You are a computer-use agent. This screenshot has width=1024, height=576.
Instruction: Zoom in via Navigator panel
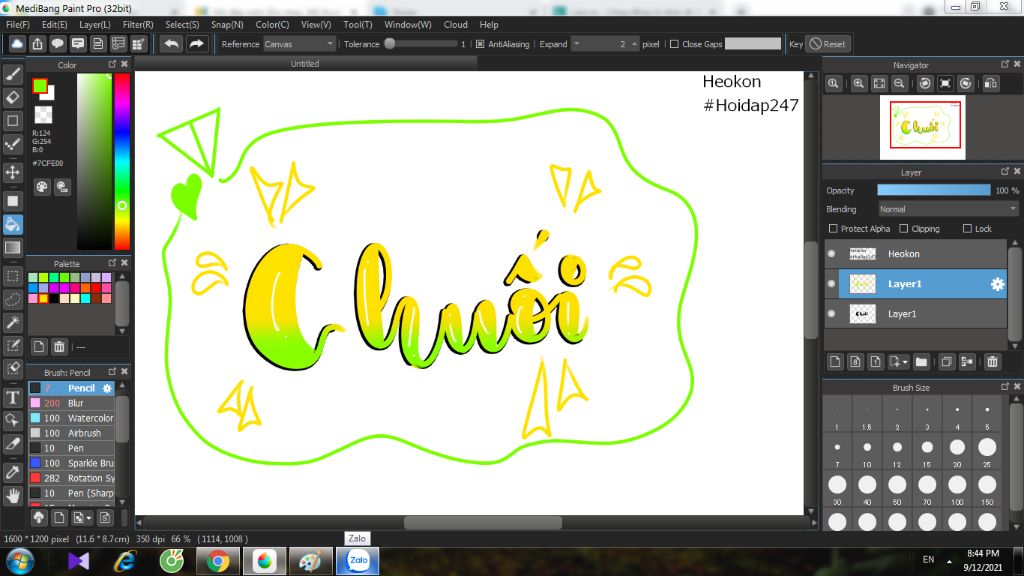click(x=859, y=84)
